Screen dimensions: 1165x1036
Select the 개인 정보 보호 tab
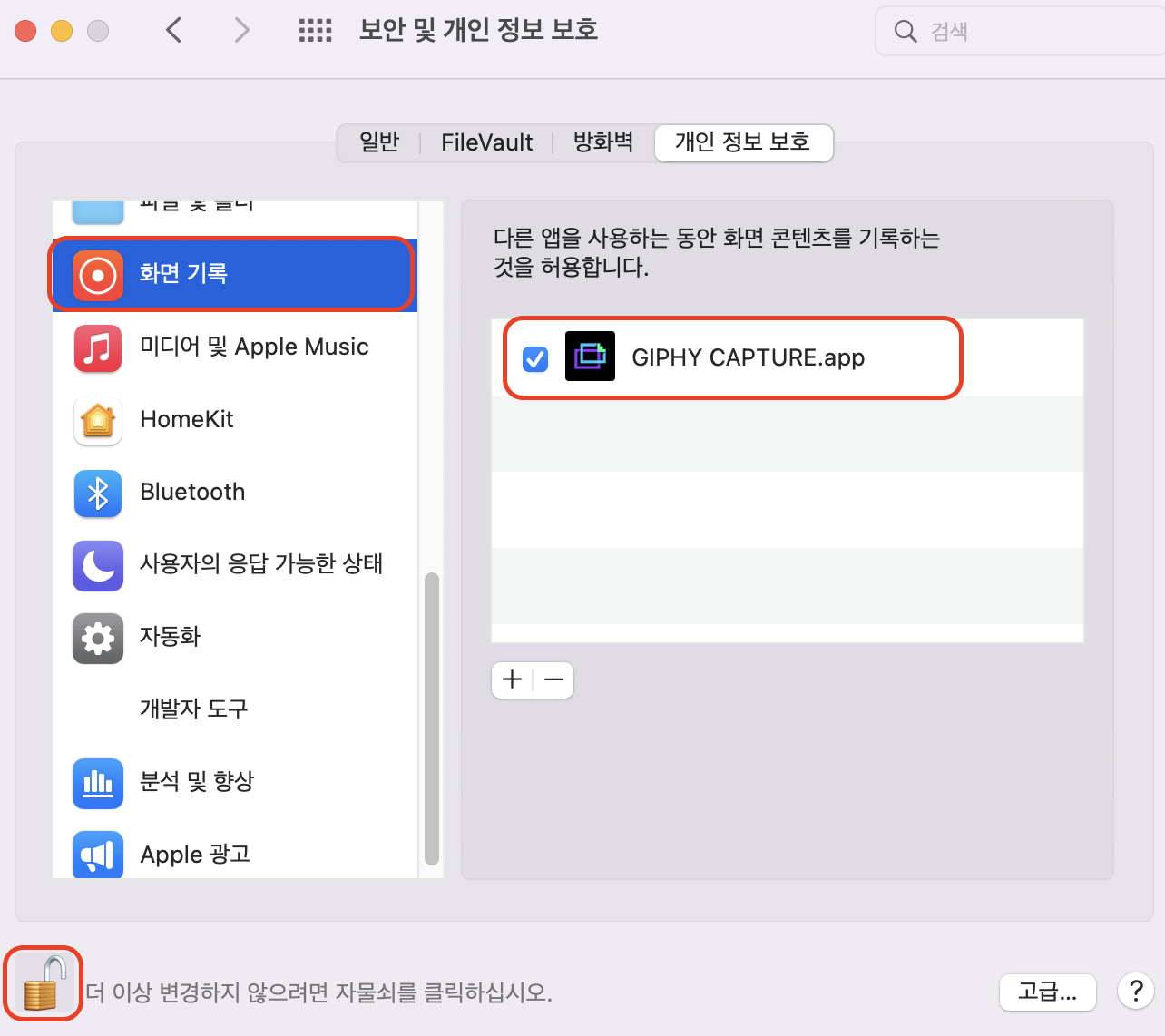tap(743, 142)
